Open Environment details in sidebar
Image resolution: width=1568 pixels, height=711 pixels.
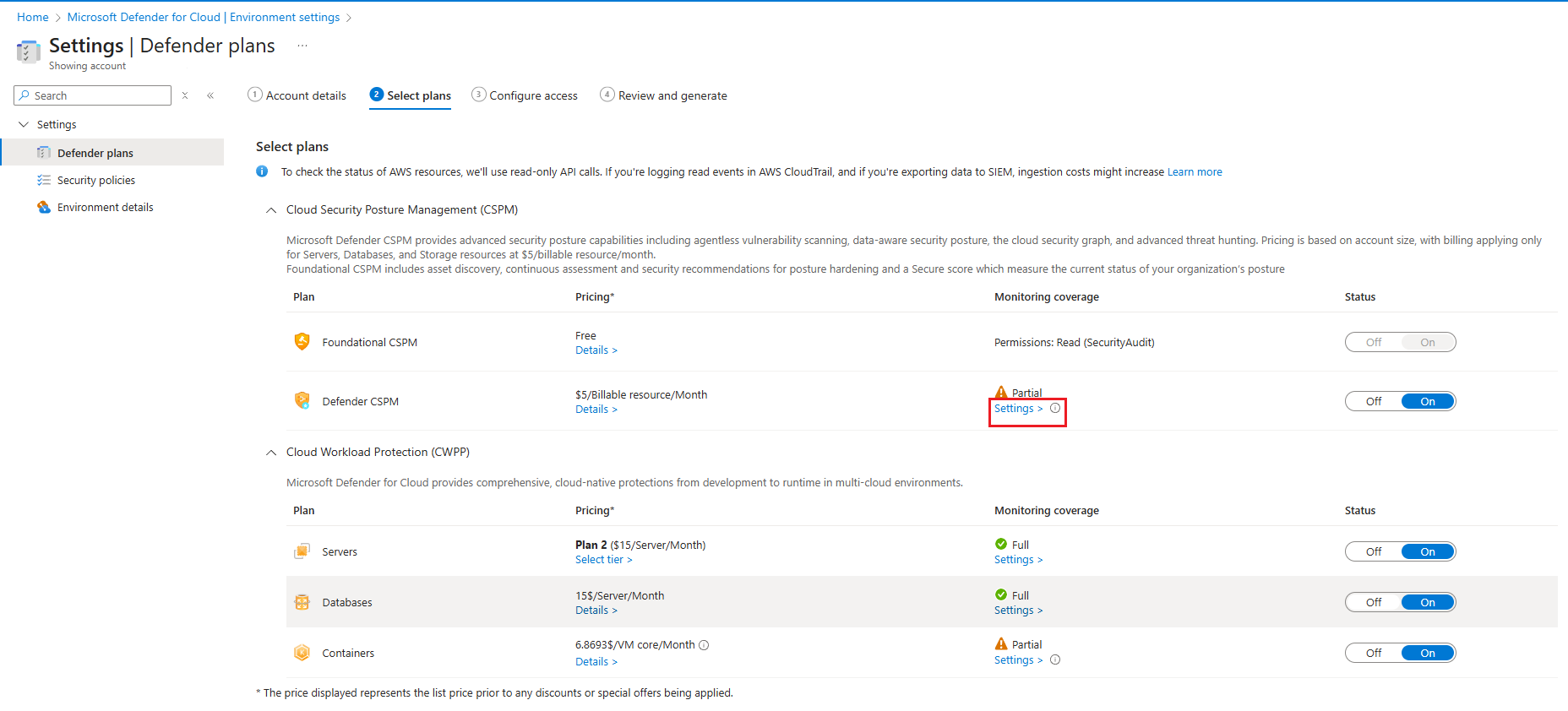tap(112, 207)
